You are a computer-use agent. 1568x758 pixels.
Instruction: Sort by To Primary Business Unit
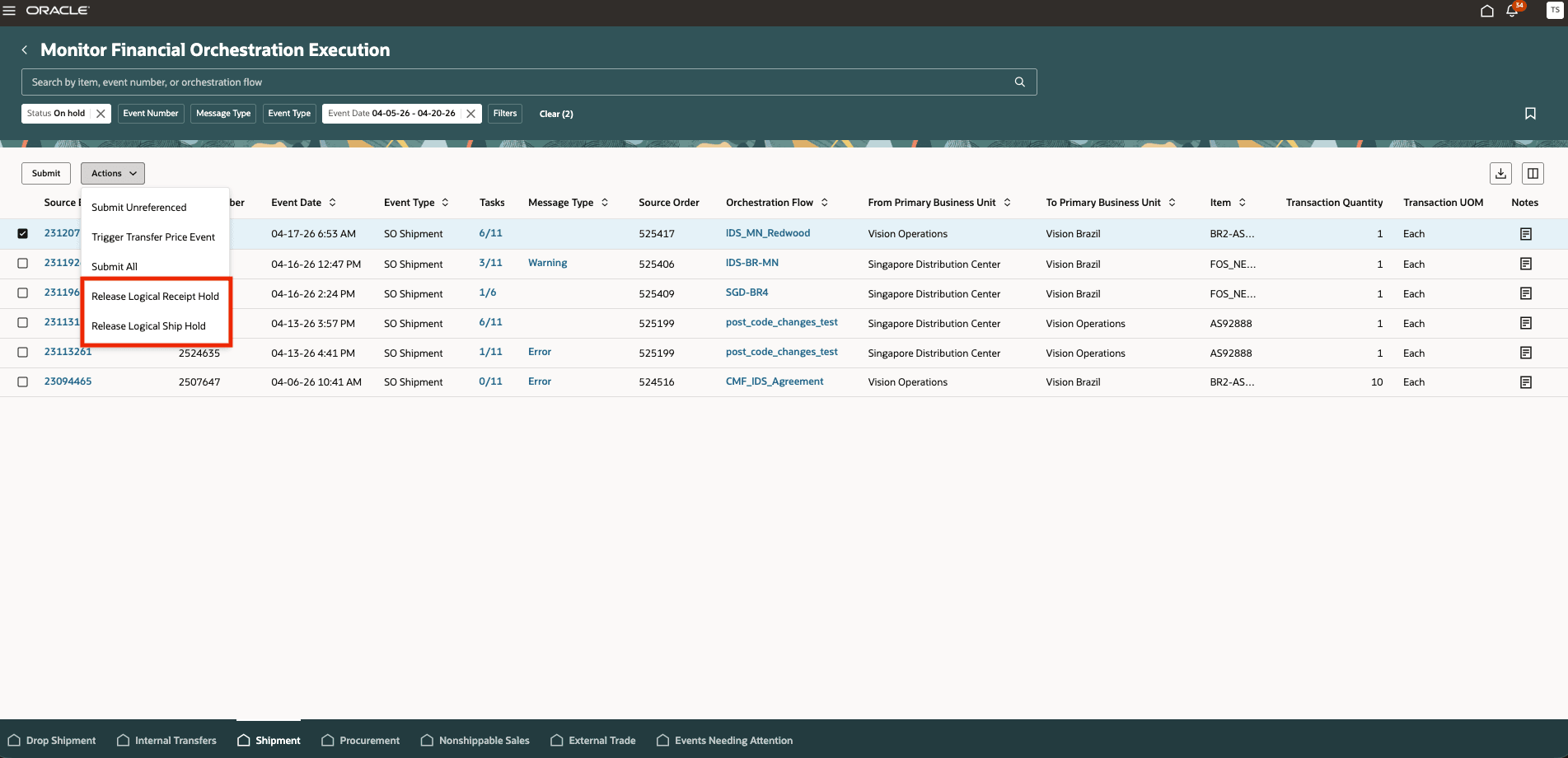click(x=1172, y=203)
